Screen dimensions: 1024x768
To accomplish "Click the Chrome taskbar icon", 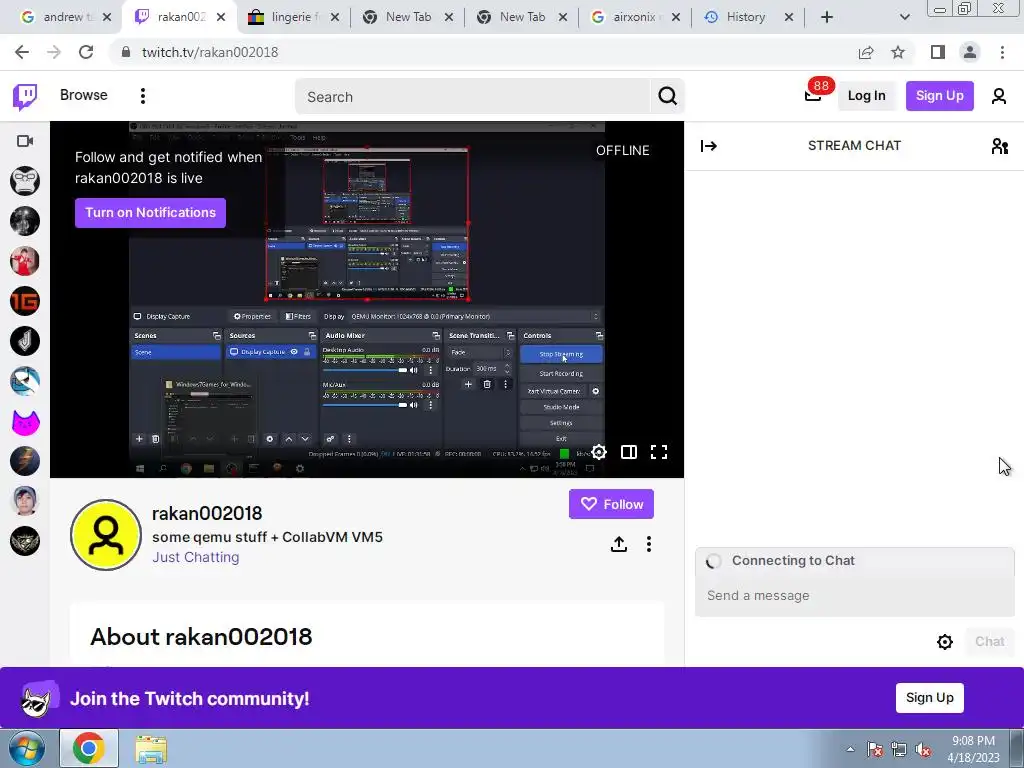I will (x=89, y=748).
